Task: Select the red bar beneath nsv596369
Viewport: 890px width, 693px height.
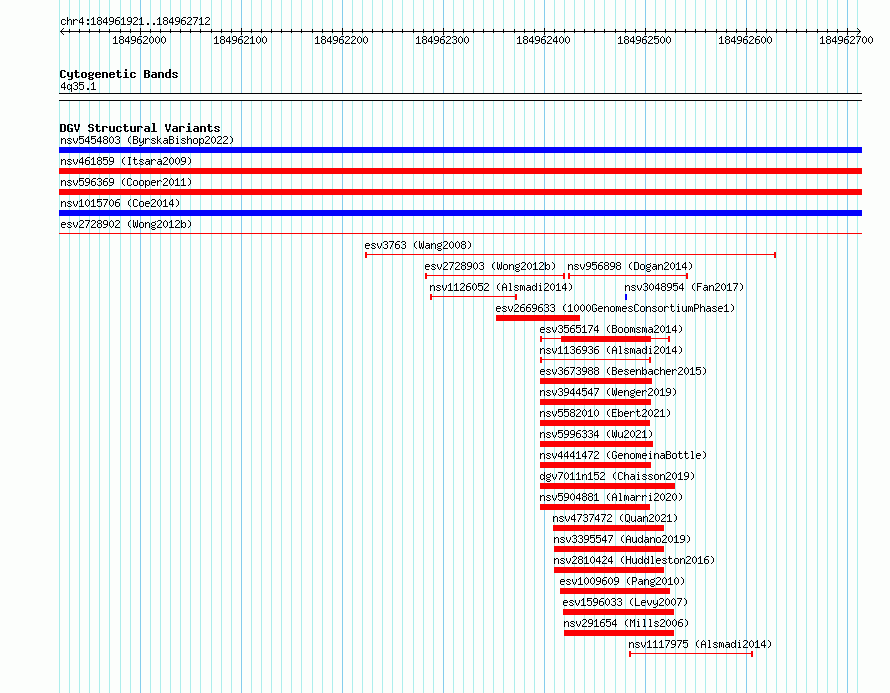Action: click(x=460, y=192)
